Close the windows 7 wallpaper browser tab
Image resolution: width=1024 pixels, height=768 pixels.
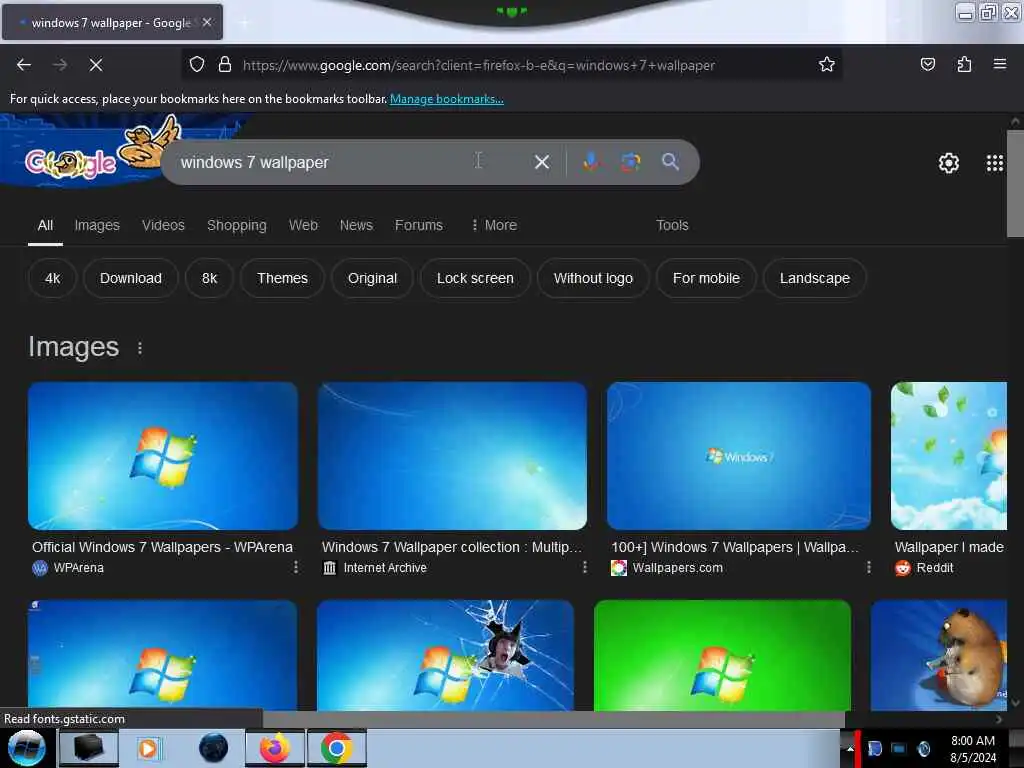(x=207, y=22)
